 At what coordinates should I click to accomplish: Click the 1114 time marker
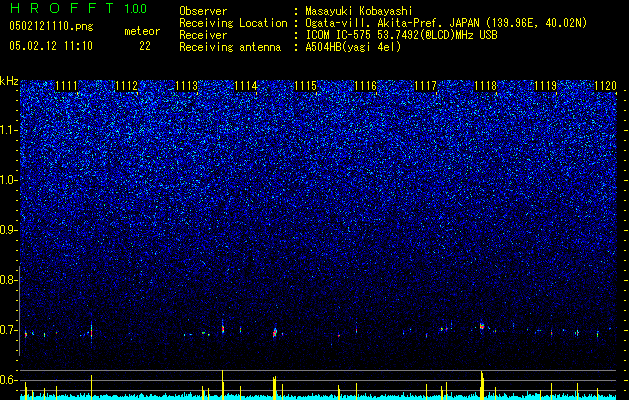(246, 86)
